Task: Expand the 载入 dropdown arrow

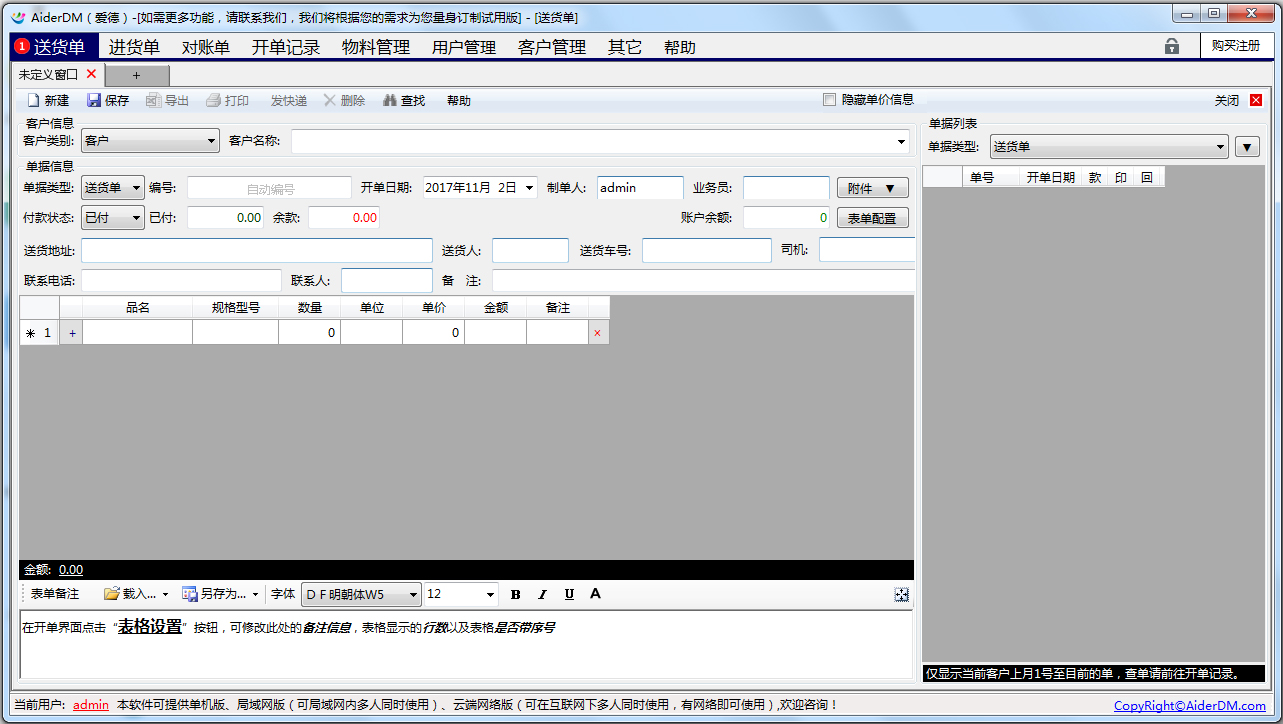Action: 166,595
